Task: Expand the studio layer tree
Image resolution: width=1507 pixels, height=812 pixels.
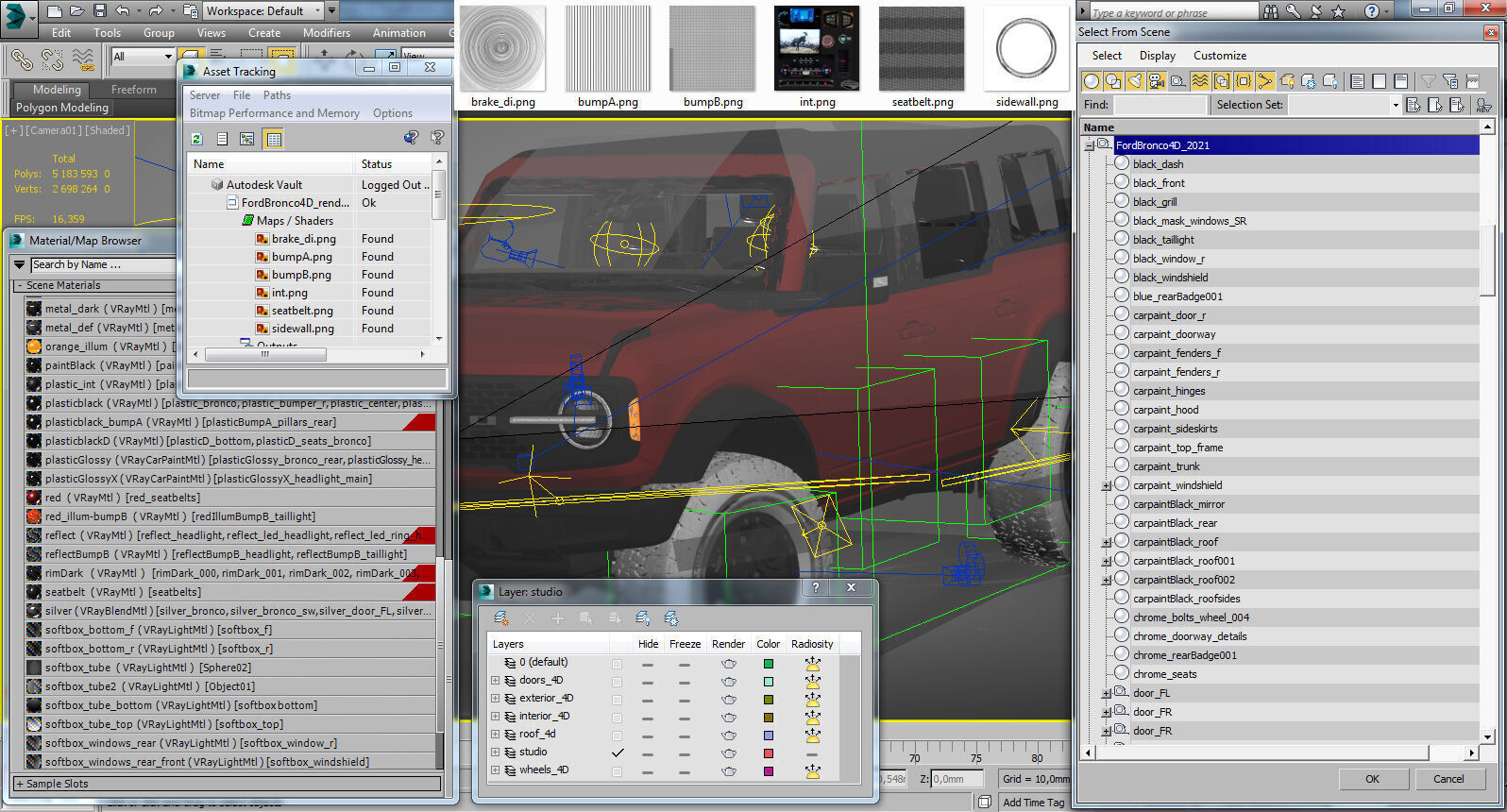Action: [495, 753]
